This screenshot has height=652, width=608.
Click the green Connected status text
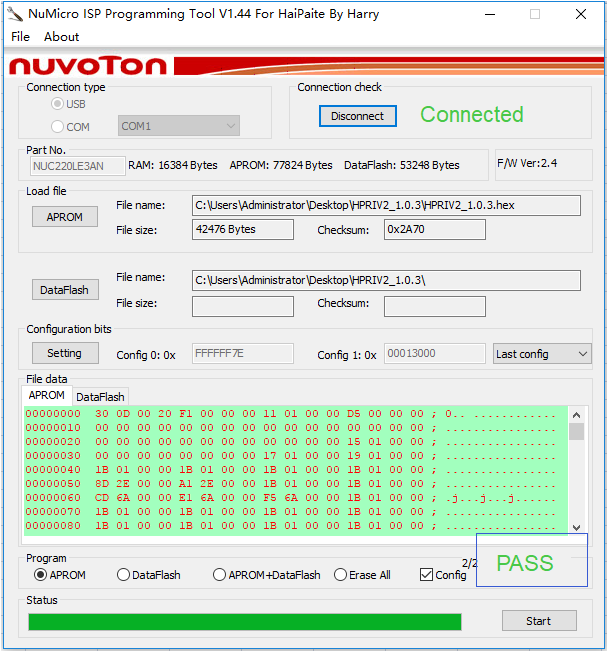pyautogui.click(x=472, y=114)
